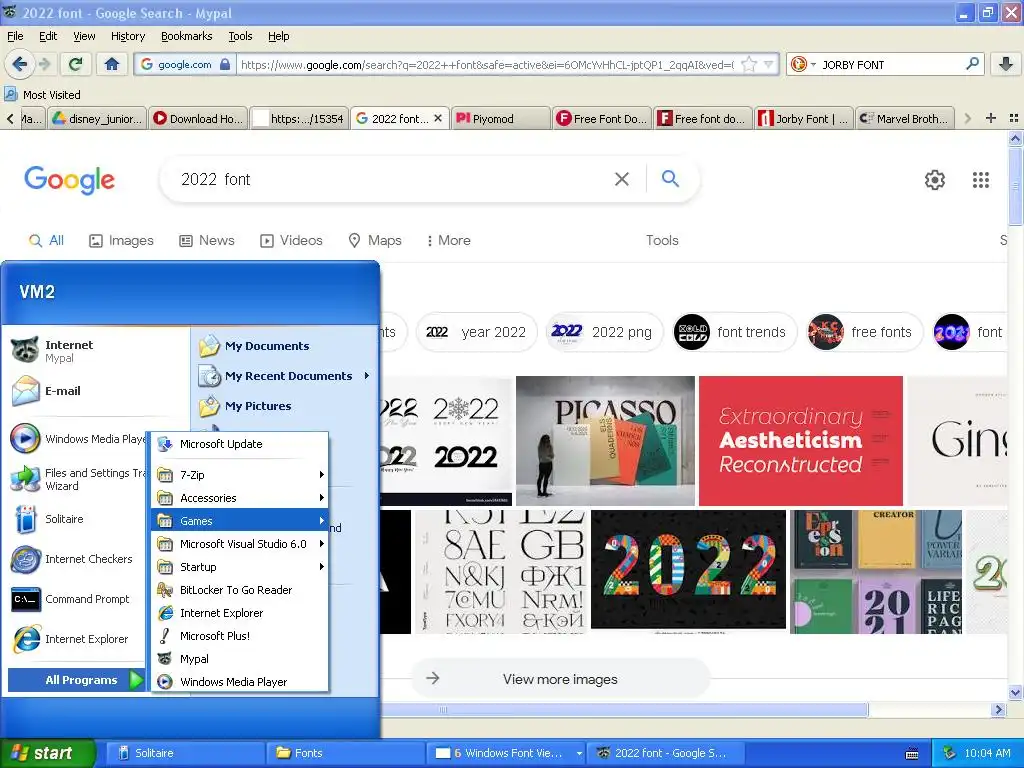Expand the Accessories submenu
1024x768 pixels.
click(x=240, y=498)
